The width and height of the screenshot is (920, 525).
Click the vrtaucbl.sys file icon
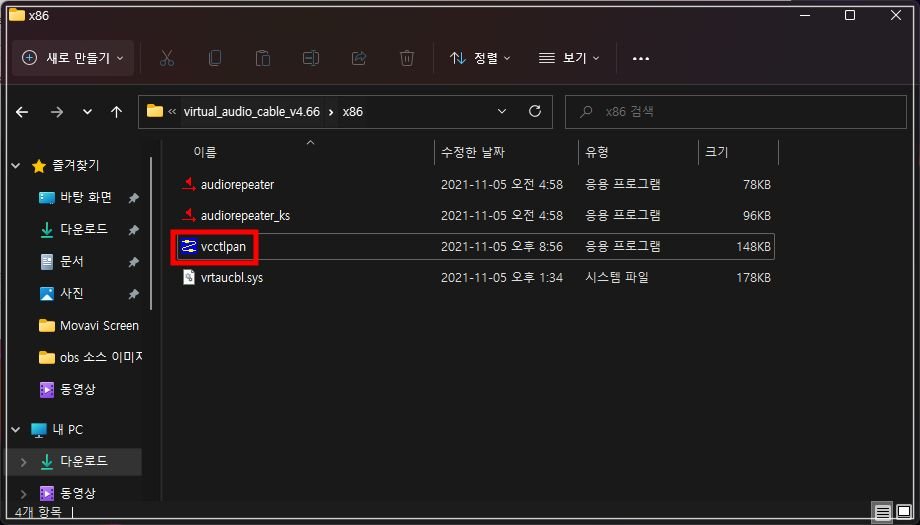click(188, 277)
